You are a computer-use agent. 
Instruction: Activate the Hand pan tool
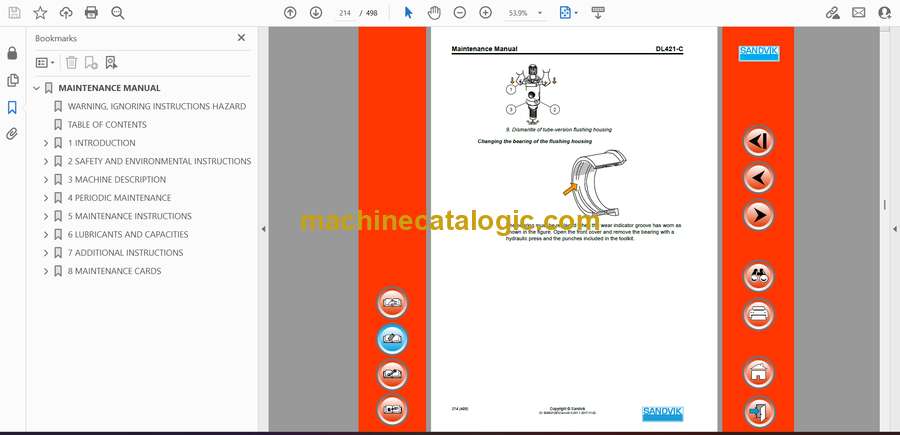[x=435, y=13]
